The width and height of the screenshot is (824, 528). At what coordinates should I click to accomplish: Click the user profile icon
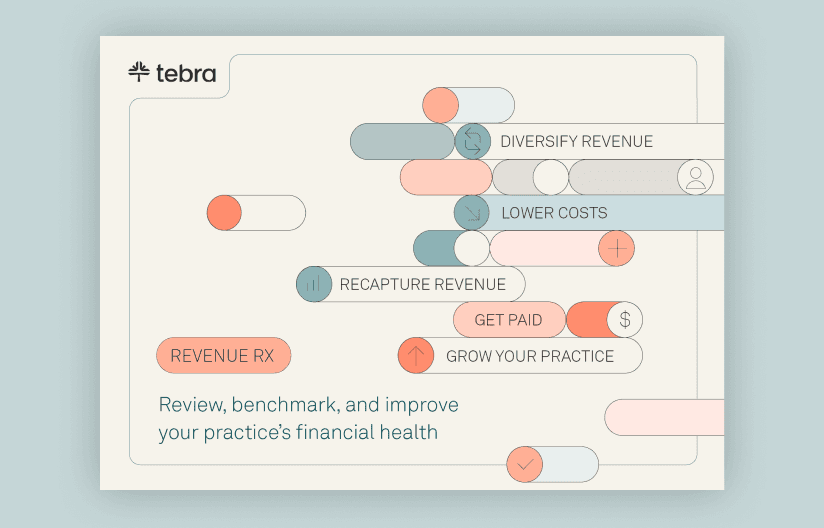coord(695,177)
